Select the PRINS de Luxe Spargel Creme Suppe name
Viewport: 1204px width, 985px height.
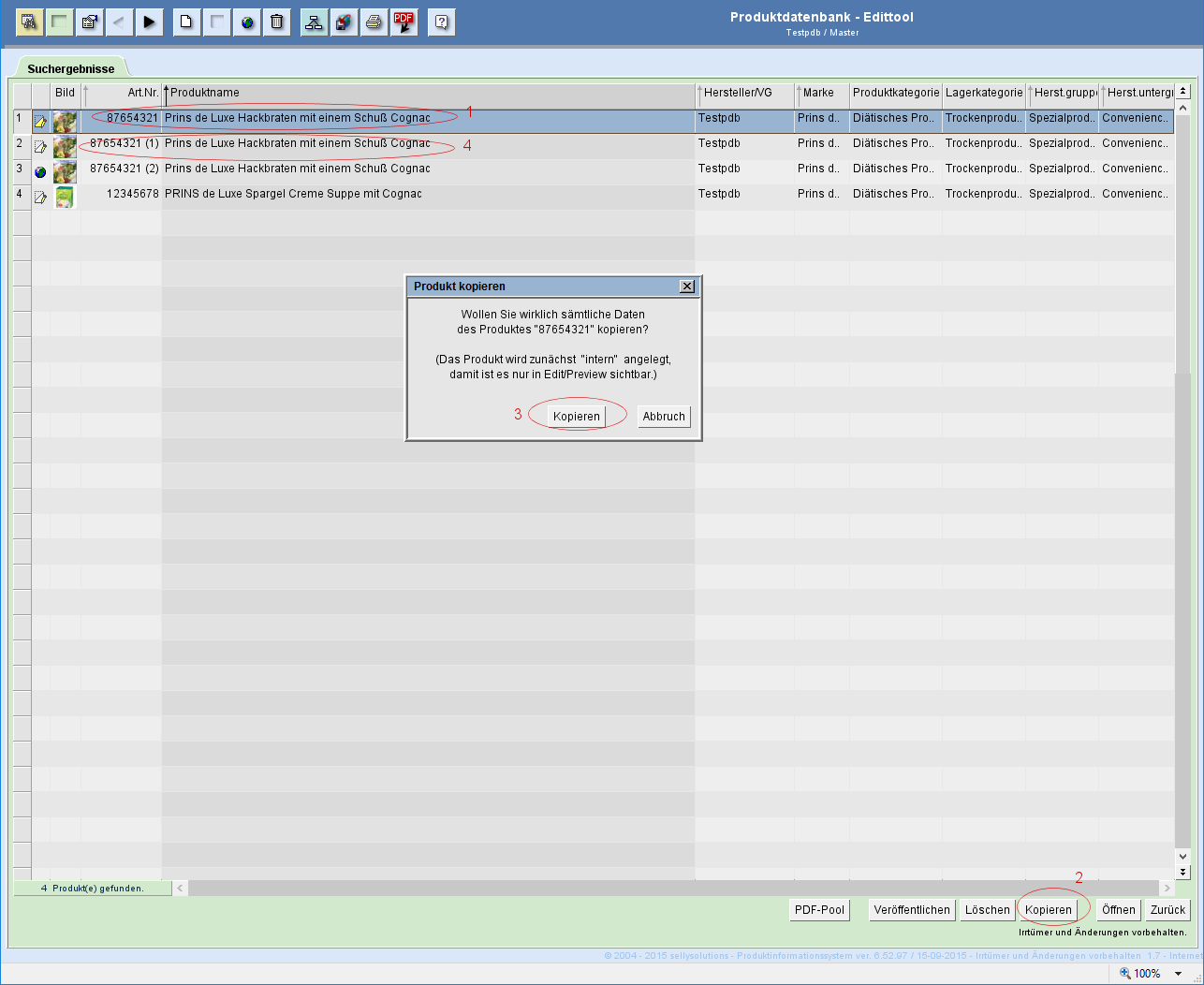(x=293, y=194)
